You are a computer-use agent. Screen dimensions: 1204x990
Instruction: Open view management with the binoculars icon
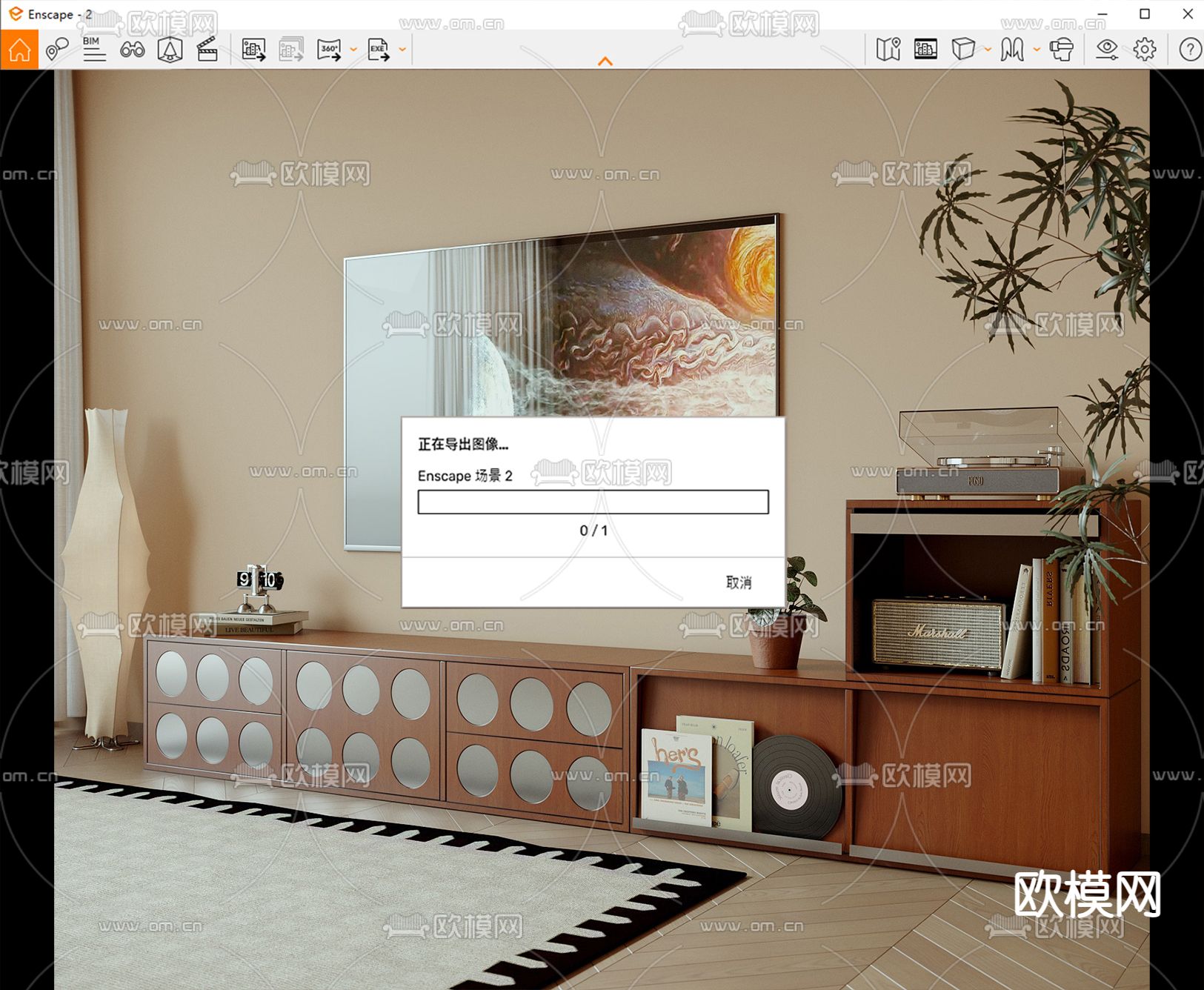coord(133,50)
